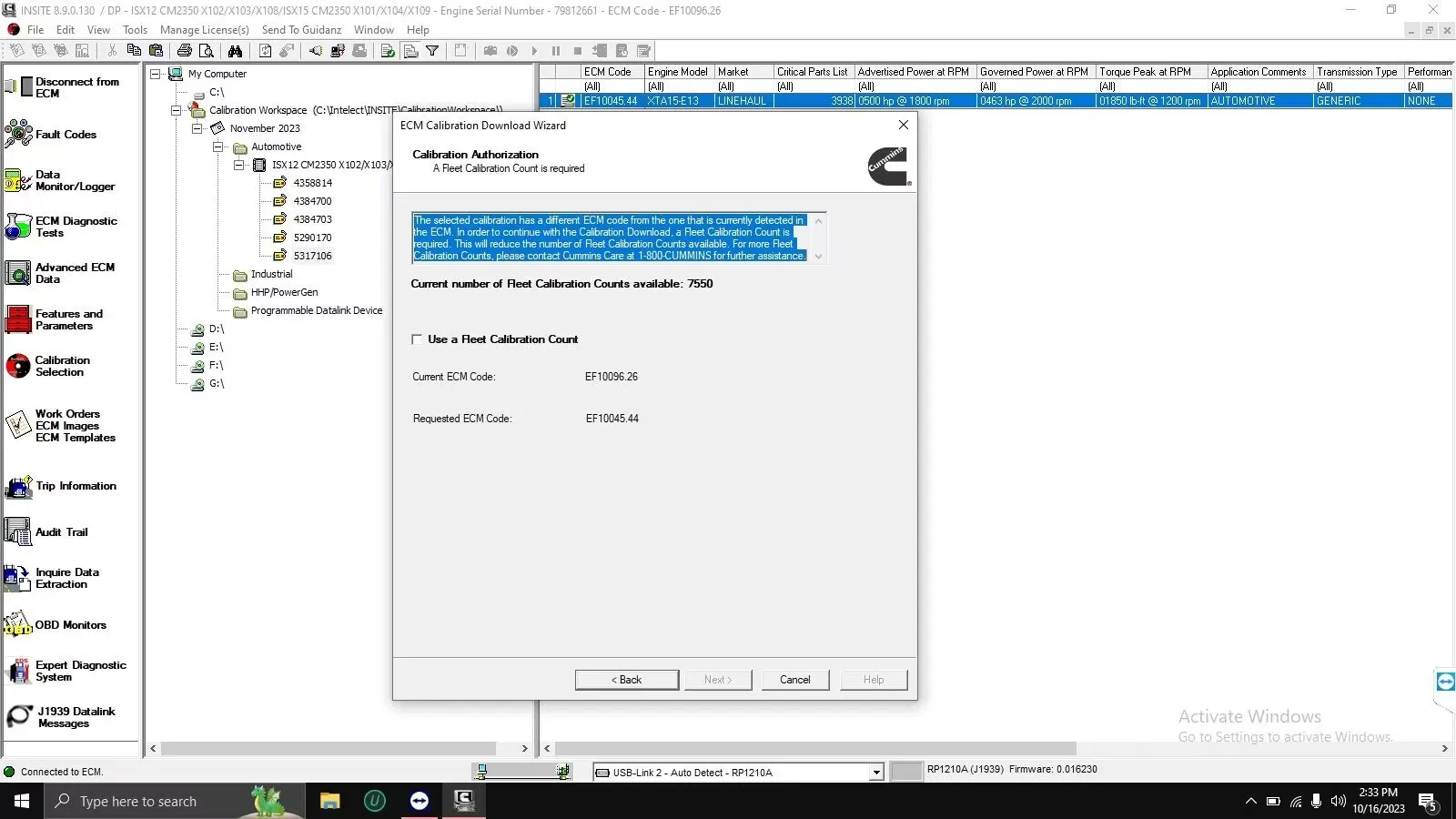1456x819 pixels.
Task: Select calibration 4358814 in tree
Action: 312,183
